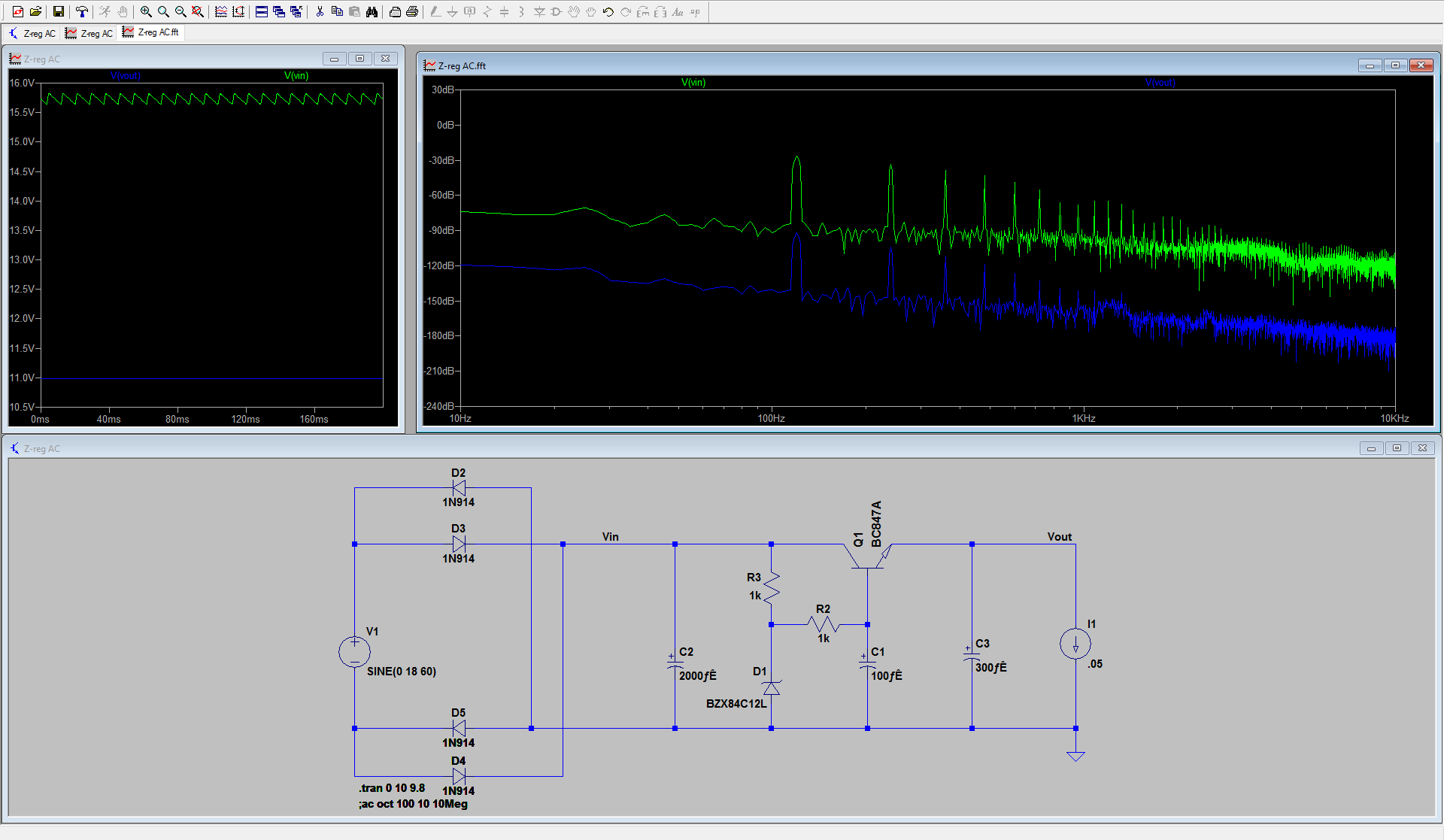
Task: Autorange the plot axes
Action: (238, 11)
